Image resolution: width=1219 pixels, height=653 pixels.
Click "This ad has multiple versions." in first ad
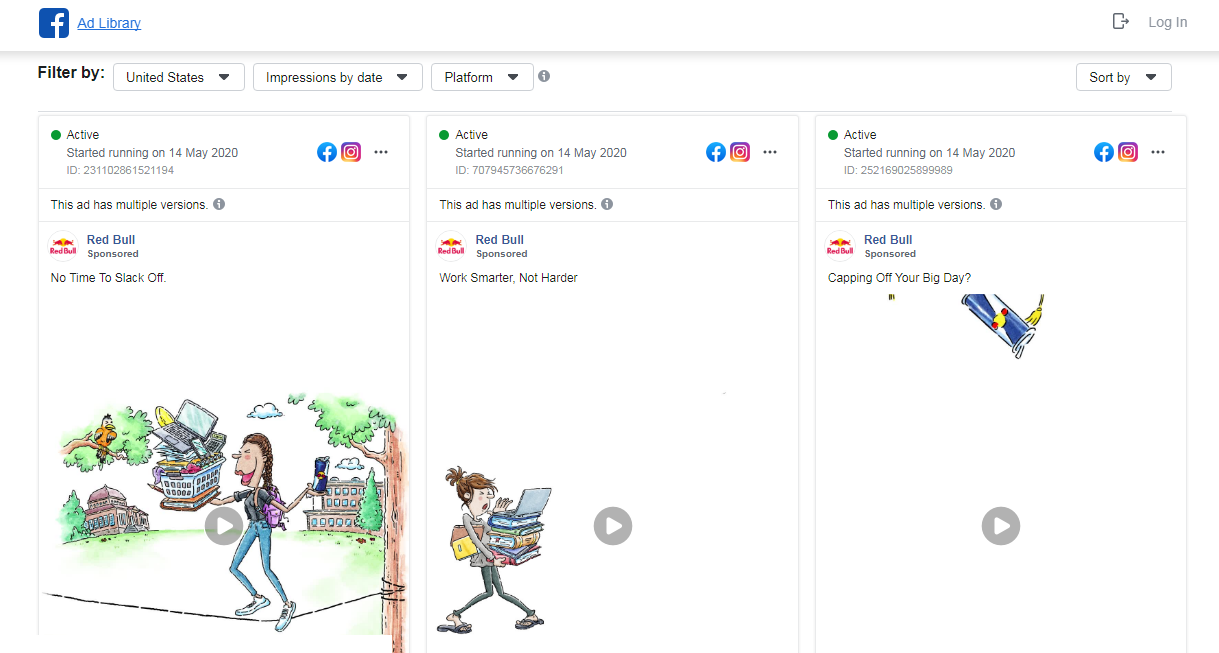(130, 204)
